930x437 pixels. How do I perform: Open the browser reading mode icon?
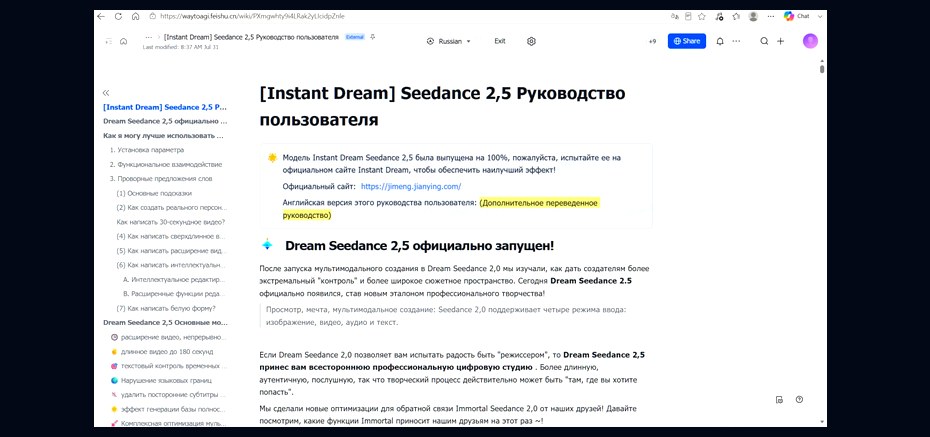(x=688, y=17)
